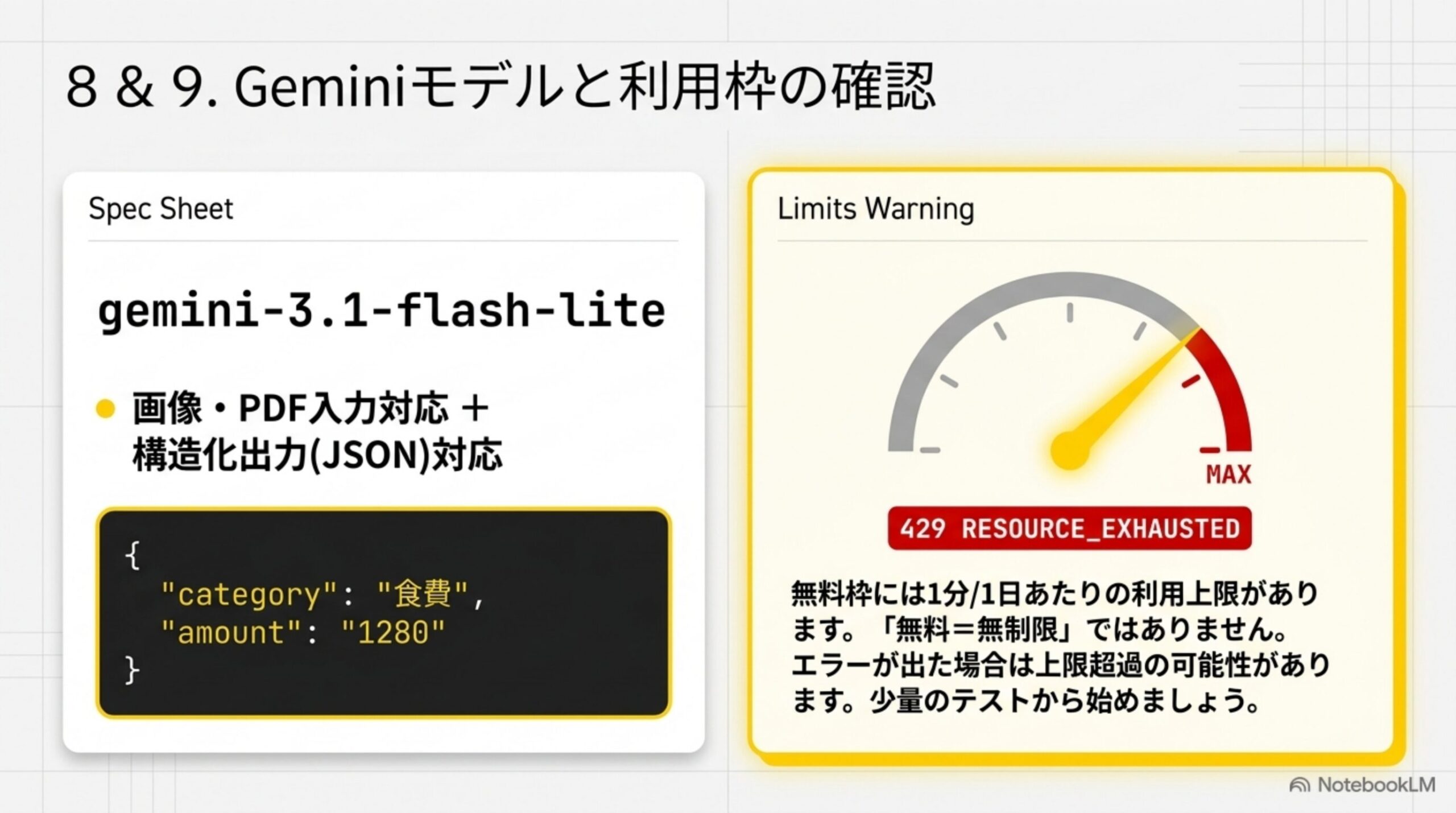Click the '"amount": "1280"' code line

pos(303,632)
